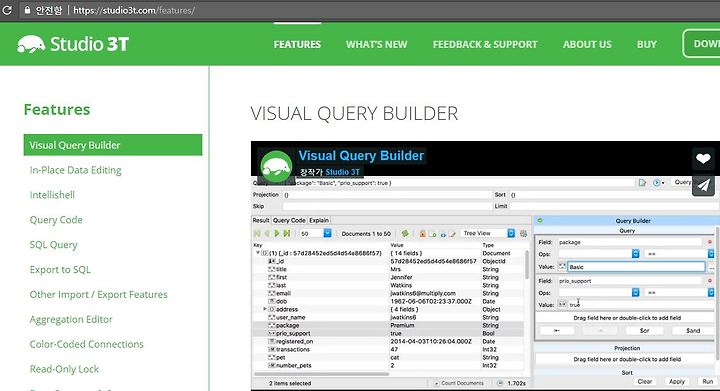Click the Count Documents button
720x391 pixels.
pos(459,383)
